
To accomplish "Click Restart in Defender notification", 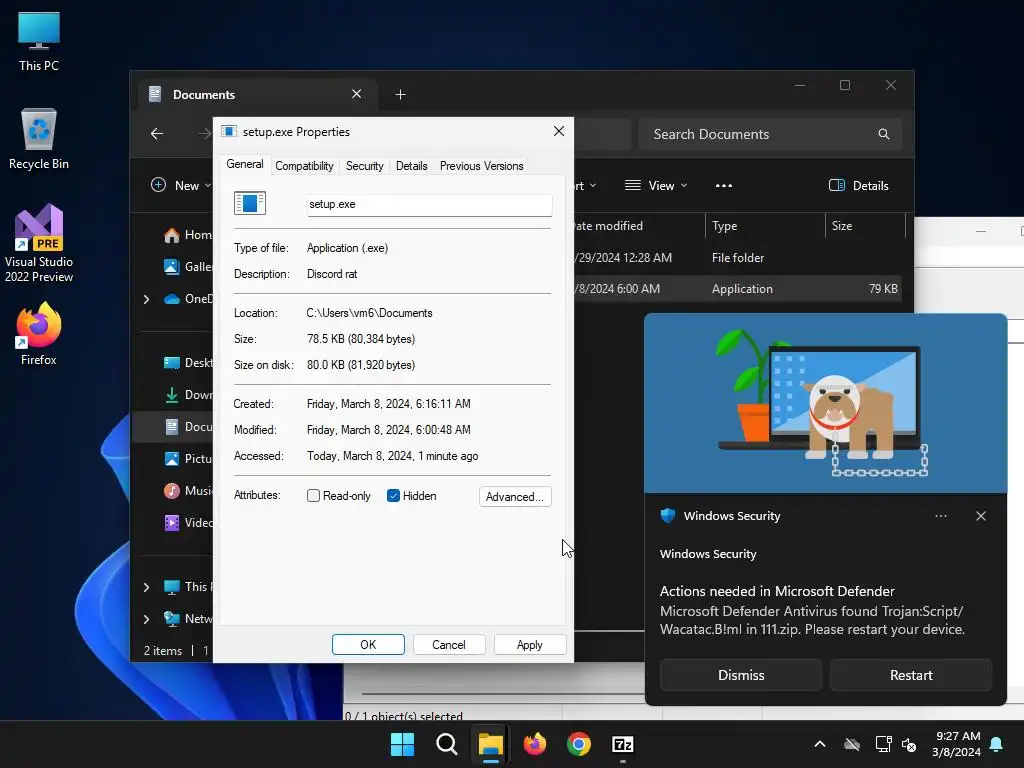I will point(910,675).
